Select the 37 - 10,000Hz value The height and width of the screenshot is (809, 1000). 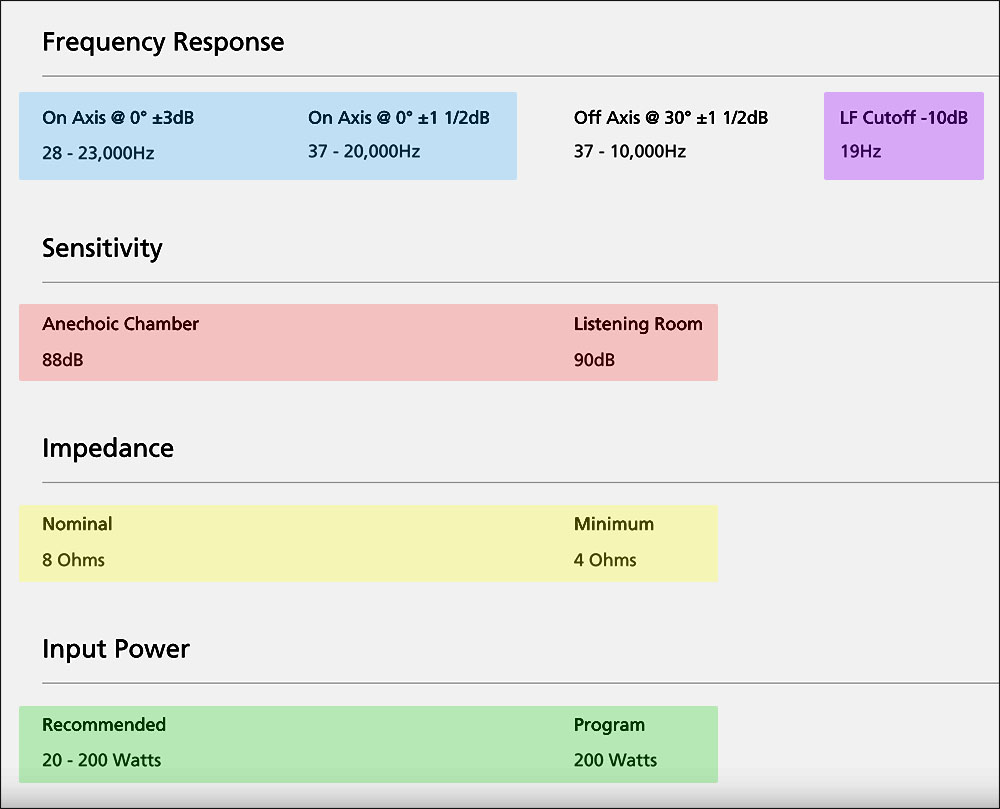point(630,152)
